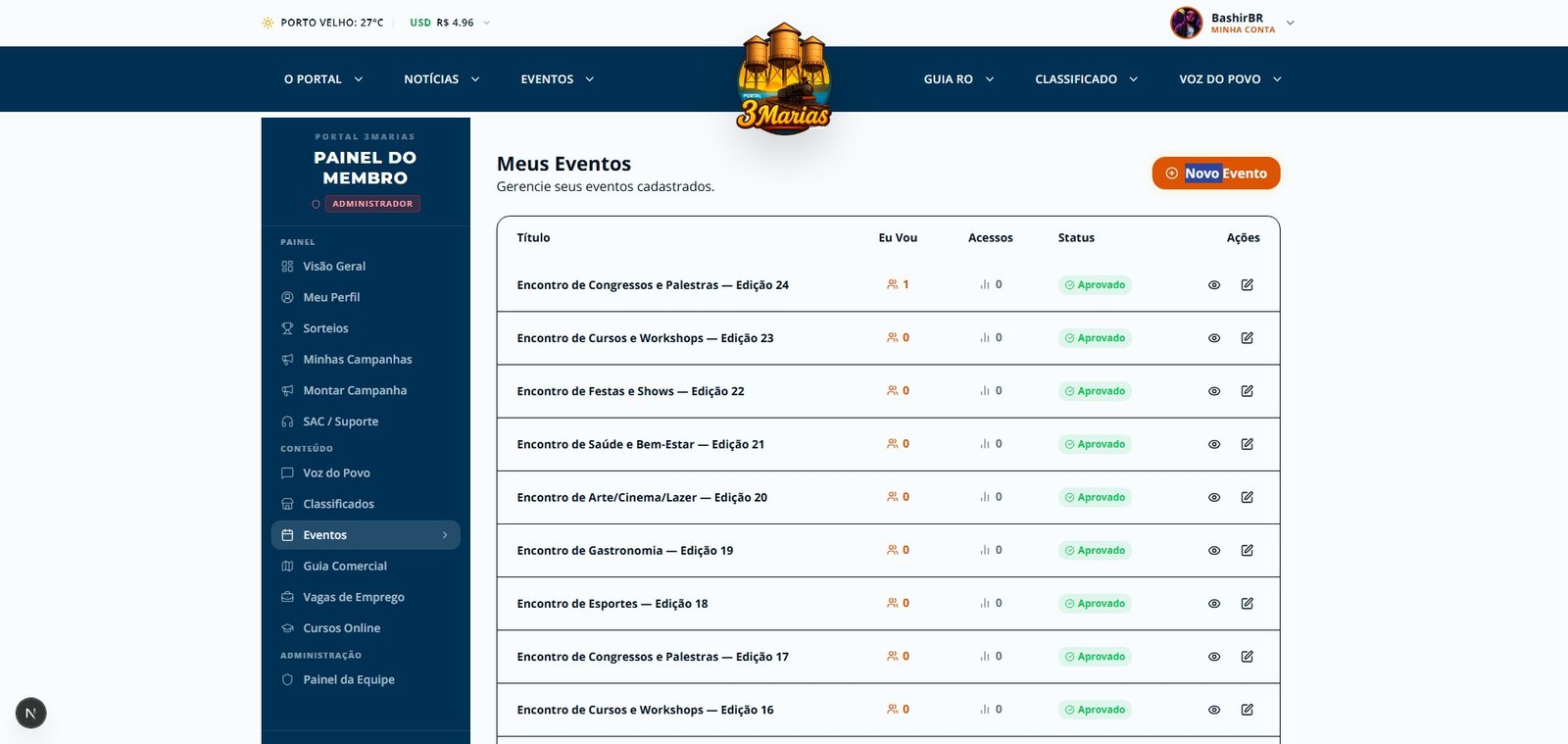This screenshot has height=744, width=1568.
Task: Open the Next.js dev tools badge
Action: (x=30, y=713)
